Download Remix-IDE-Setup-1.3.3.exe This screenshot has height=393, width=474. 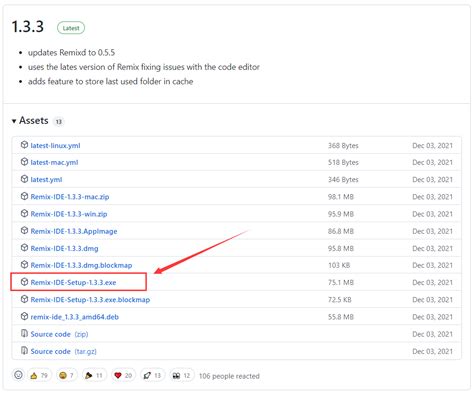coord(73,283)
